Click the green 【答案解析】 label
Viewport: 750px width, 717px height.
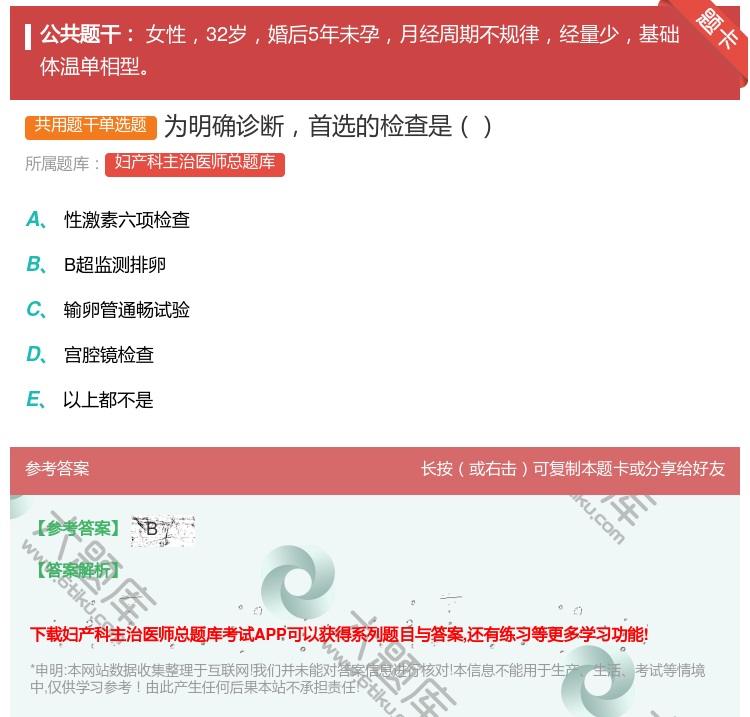[x=76, y=570]
